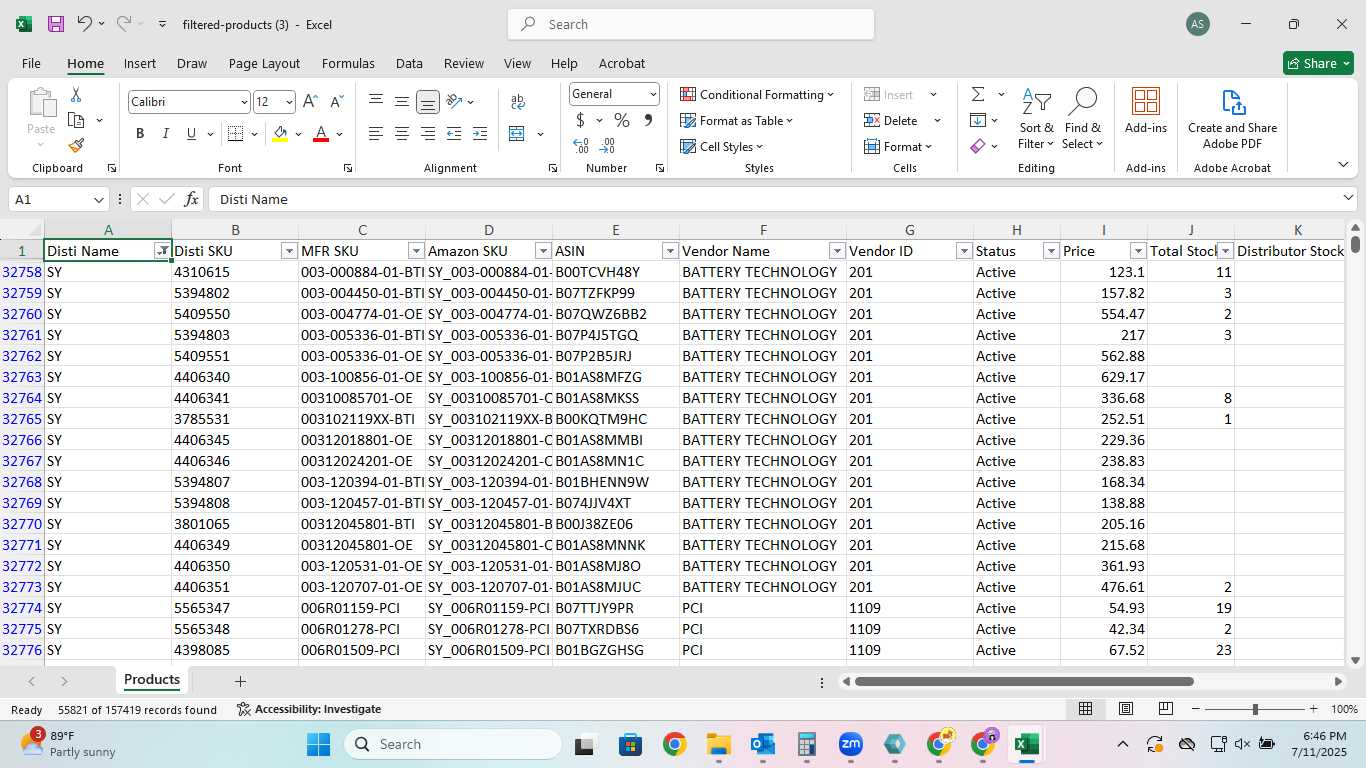Expand the Name Box dropdown arrow
Image resolution: width=1366 pixels, height=768 pixels.
98,200
